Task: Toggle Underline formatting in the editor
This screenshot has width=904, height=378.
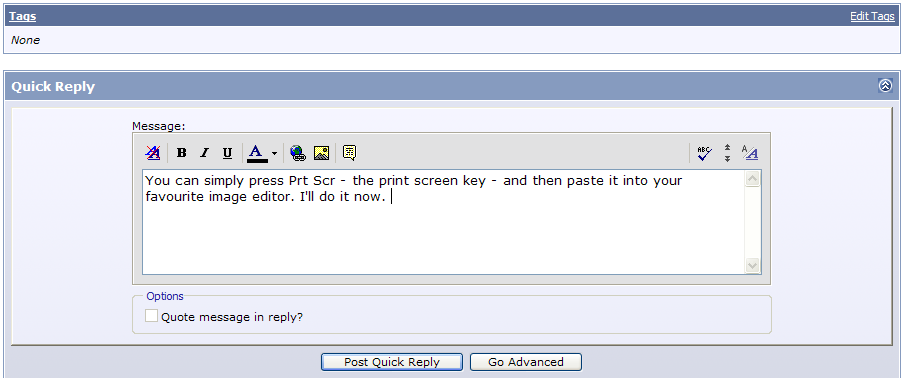Action: (x=227, y=153)
